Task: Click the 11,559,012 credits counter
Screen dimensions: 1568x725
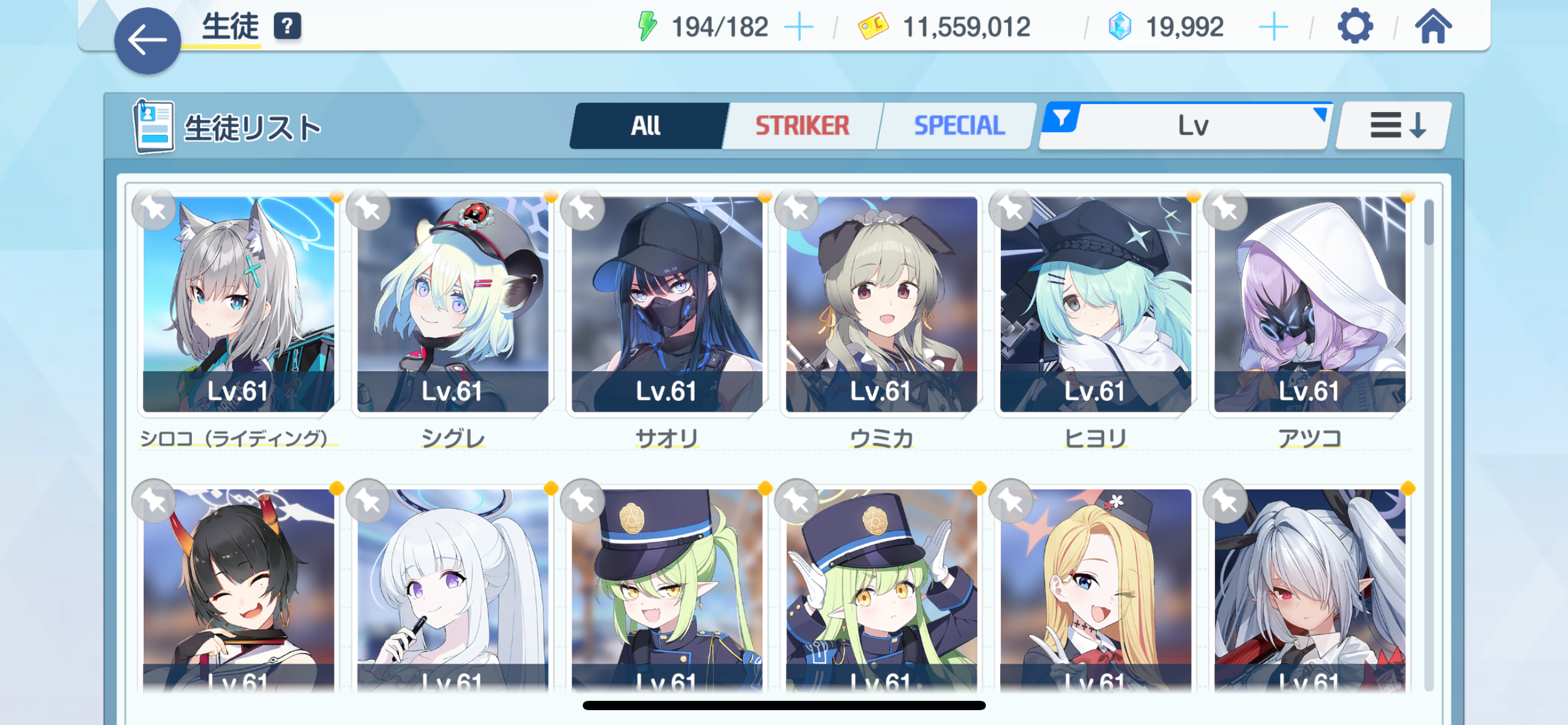Action: (966, 27)
